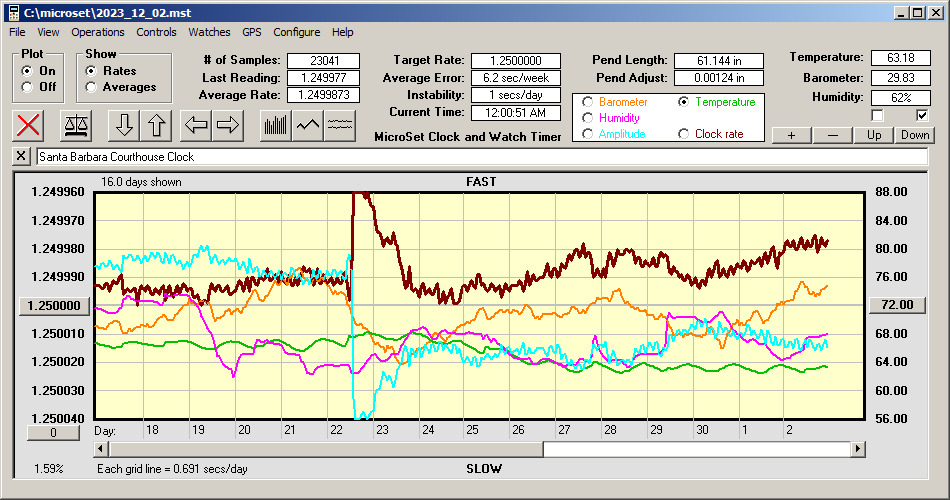The image size is (950, 500).
Task: Select the zigzag line graph style icon
Action: (x=308, y=125)
